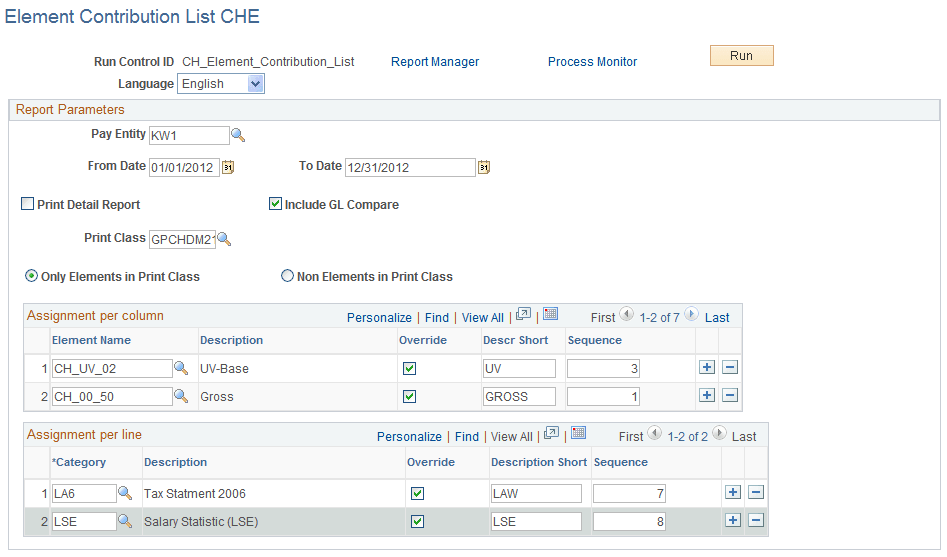The height and width of the screenshot is (557, 947).
Task: Show next rows in Assignment per column
Action: coord(692,314)
